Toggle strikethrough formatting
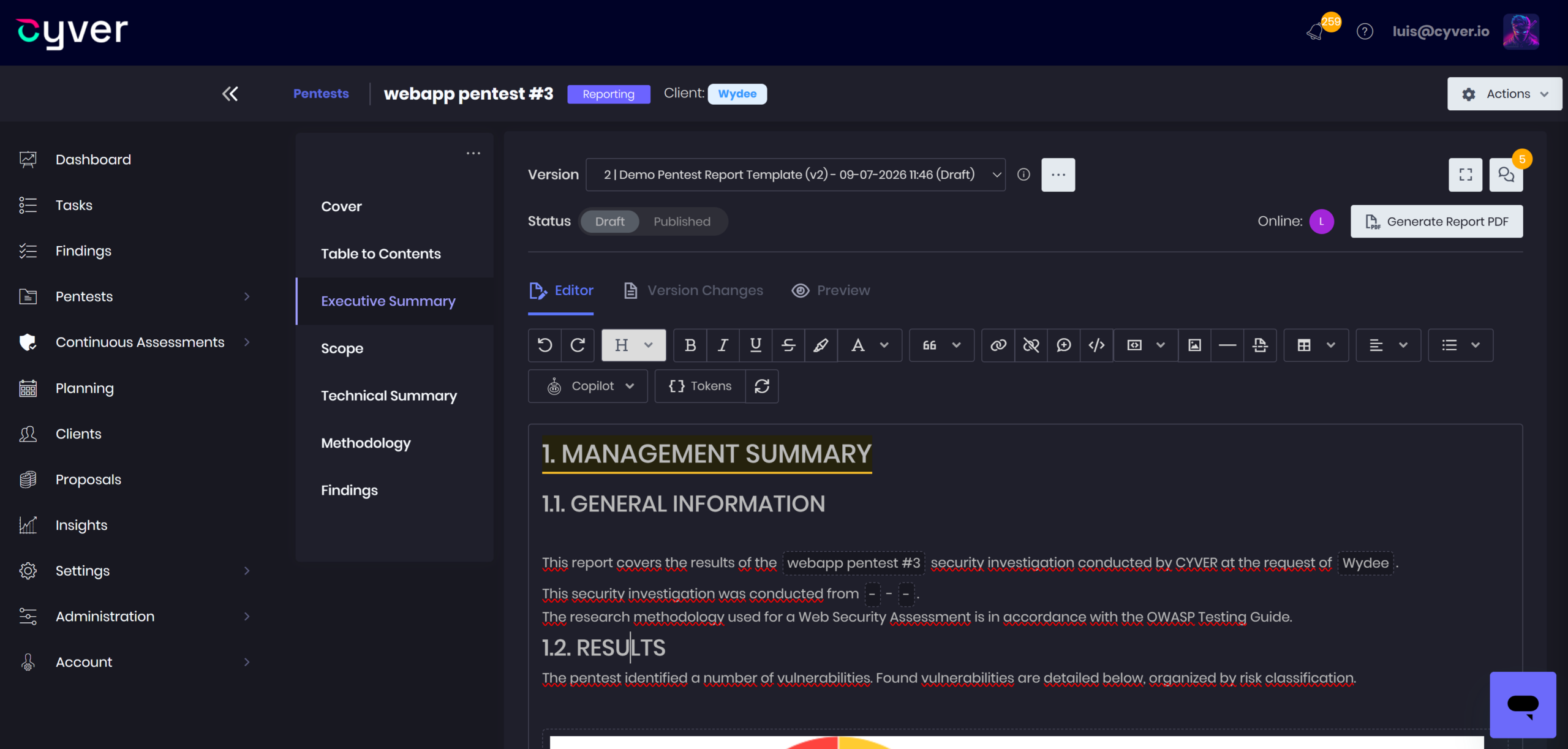1568x749 pixels. [788, 345]
